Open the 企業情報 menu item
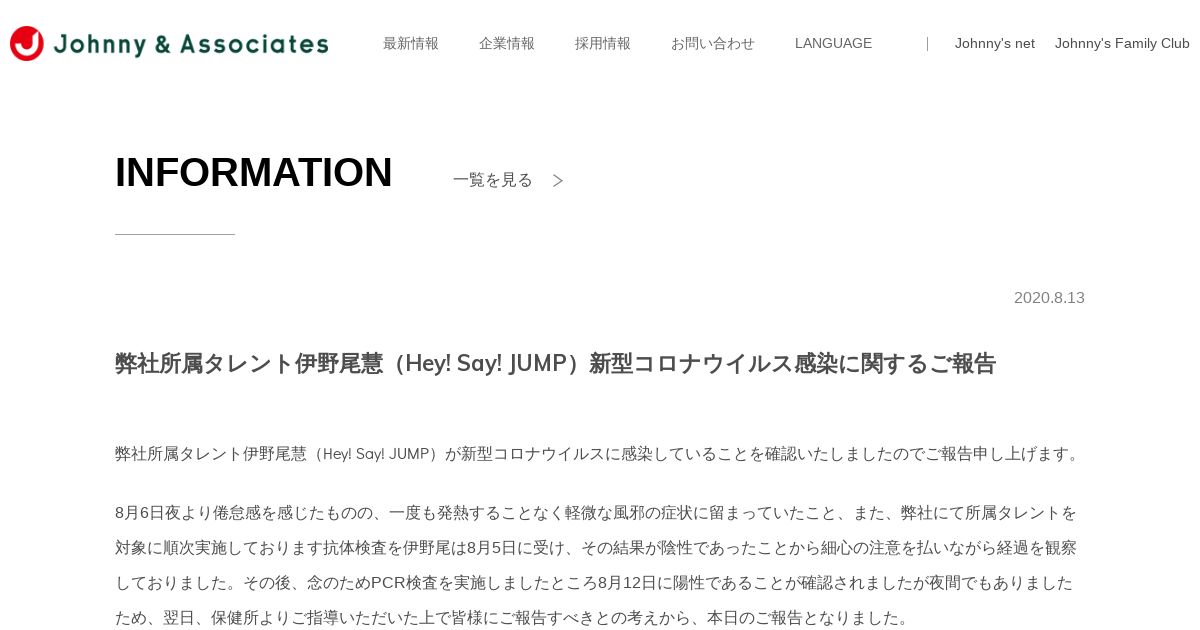1200x630 pixels. pyautogui.click(x=507, y=44)
